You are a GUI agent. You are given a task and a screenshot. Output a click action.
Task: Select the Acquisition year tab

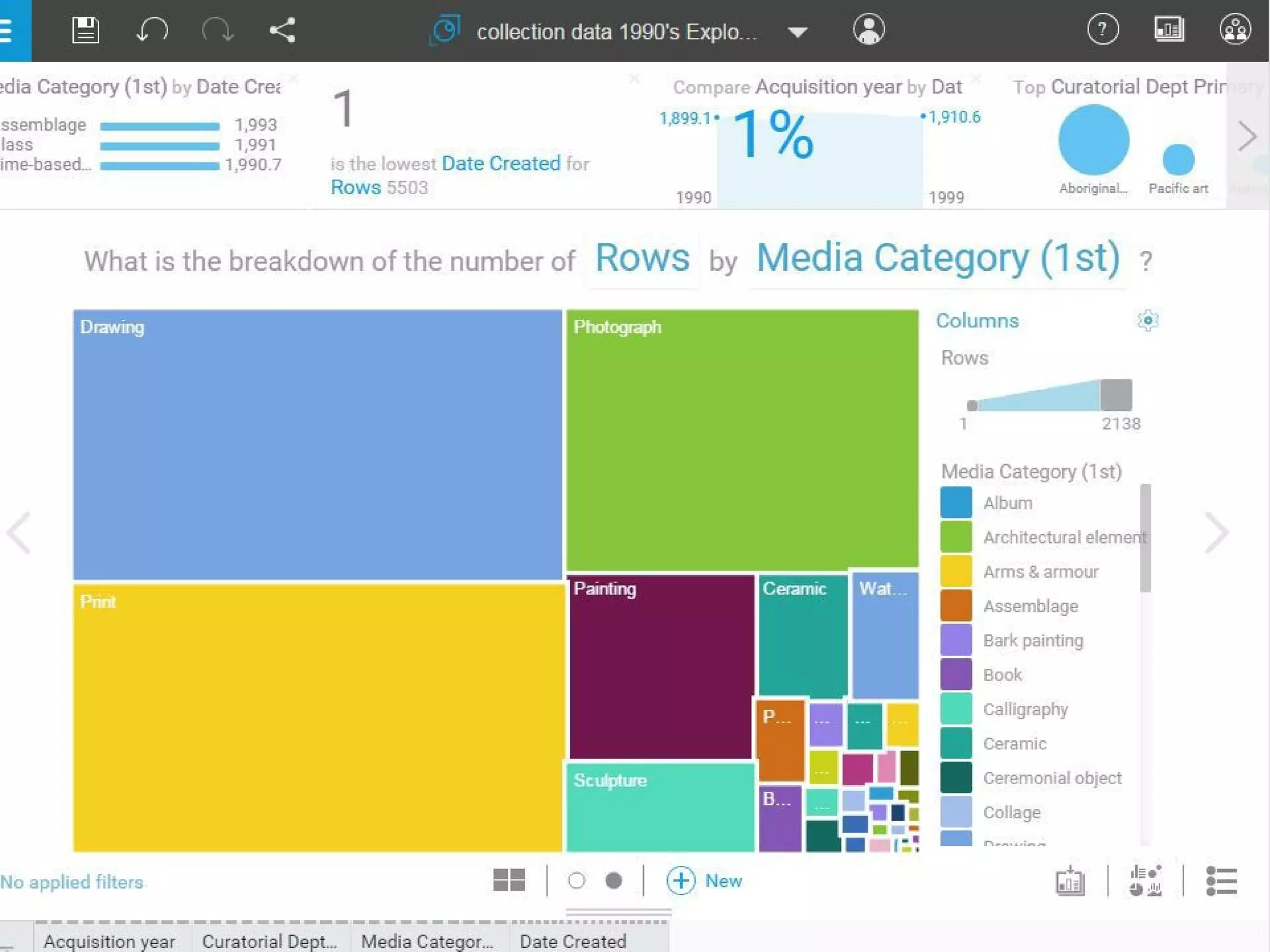pos(109,941)
